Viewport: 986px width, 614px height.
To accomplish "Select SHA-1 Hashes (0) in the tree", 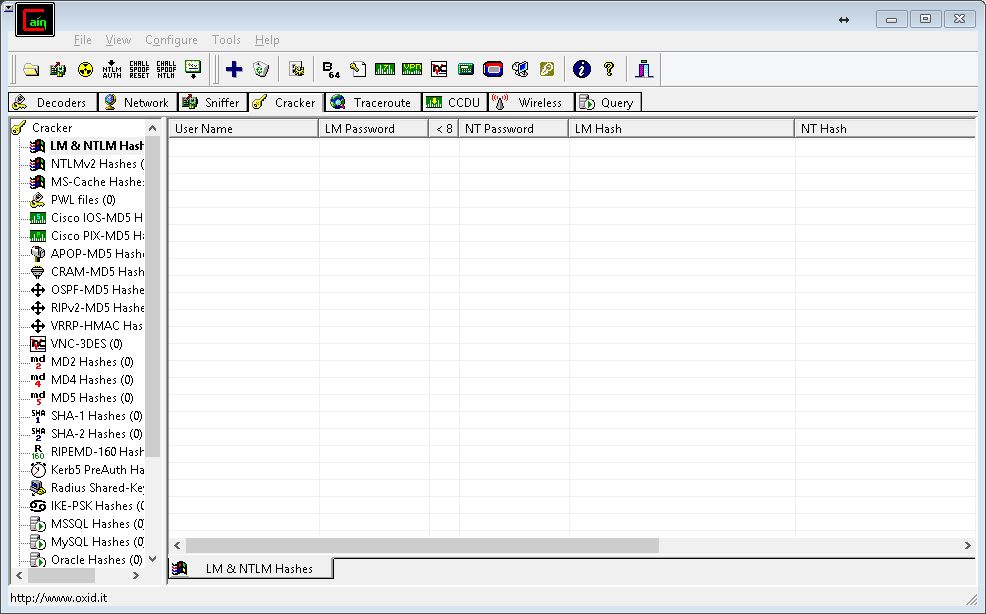I will tap(96, 416).
